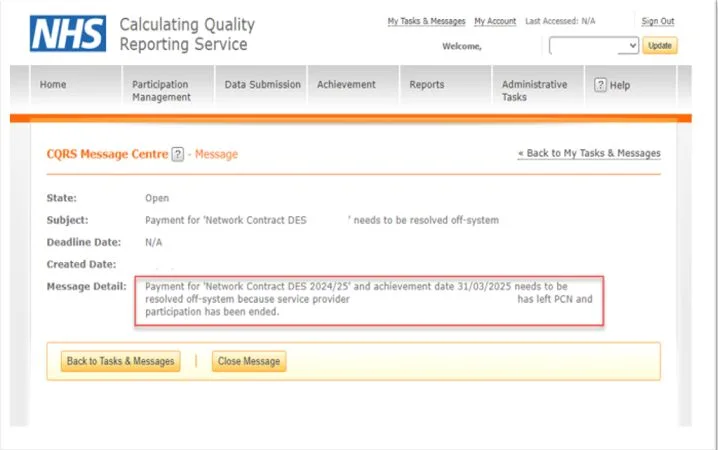Click the 'Created Date:' label
Image resolution: width=718 pixels, height=450 pixels.
pyautogui.click(x=82, y=264)
